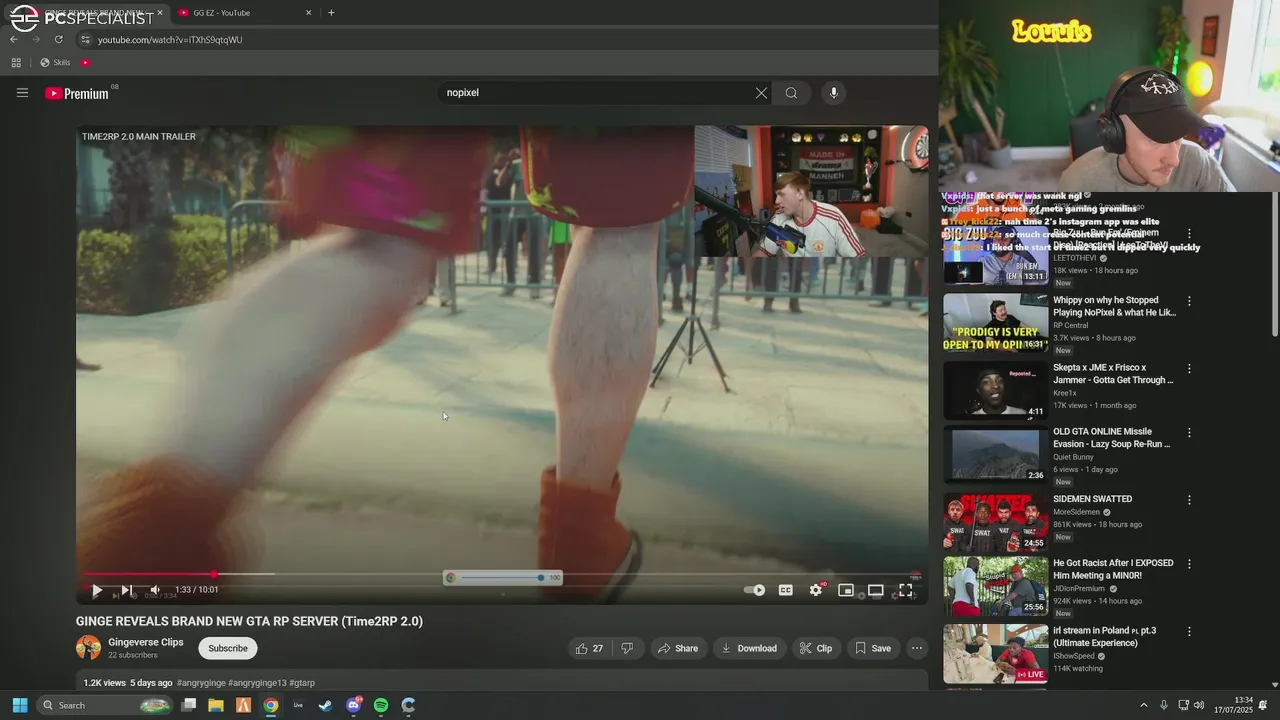The image size is (1280, 720).
Task: Mute the video player volume
Action: pyautogui.click(x=153, y=591)
